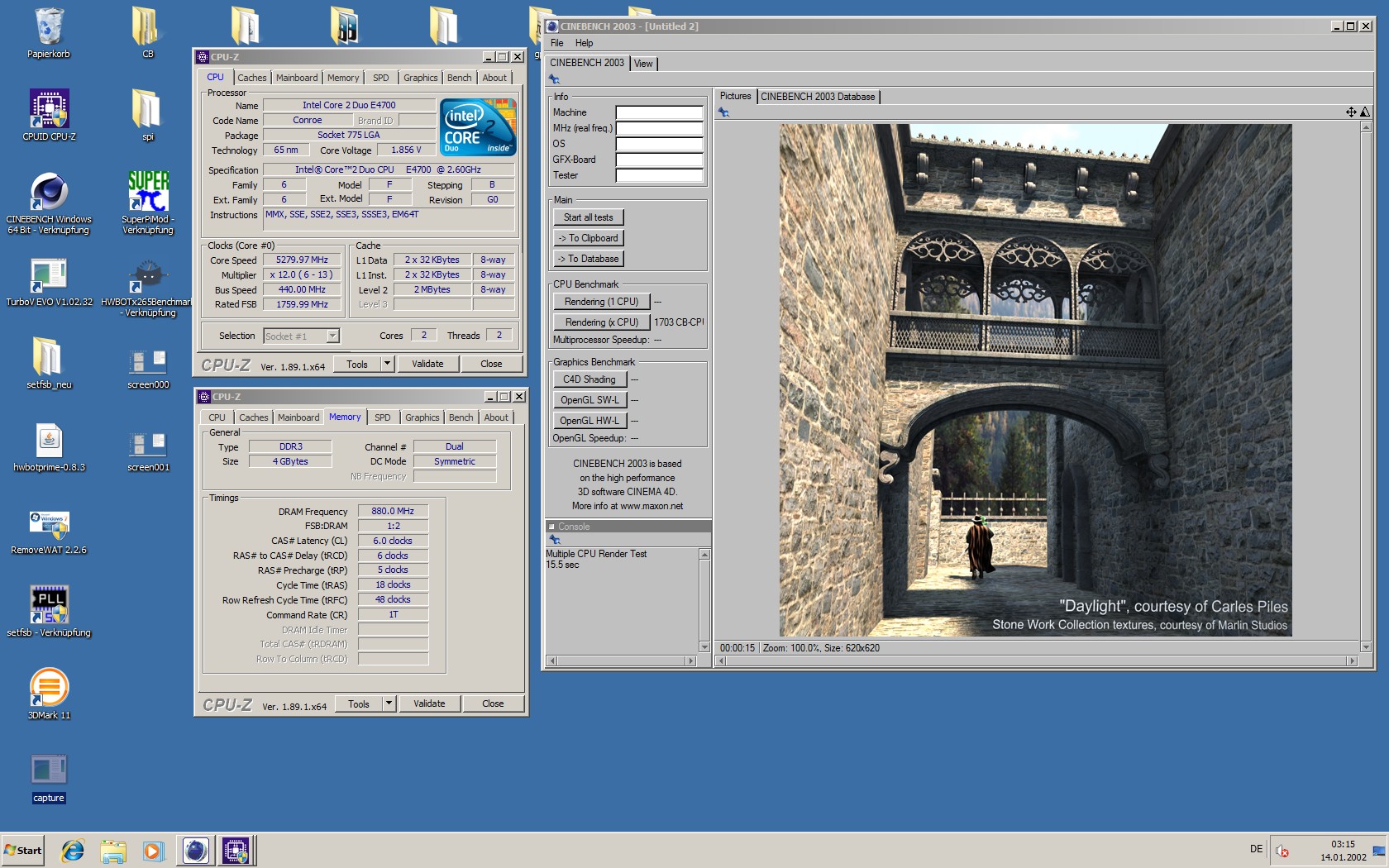Run OpenGL HW-L benchmark
The height and width of the screenshot is (868, 1389).
(589, 421)
